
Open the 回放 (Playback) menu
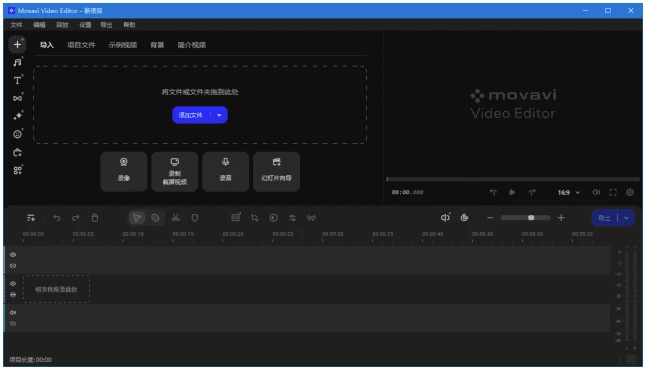click(62, 25)
